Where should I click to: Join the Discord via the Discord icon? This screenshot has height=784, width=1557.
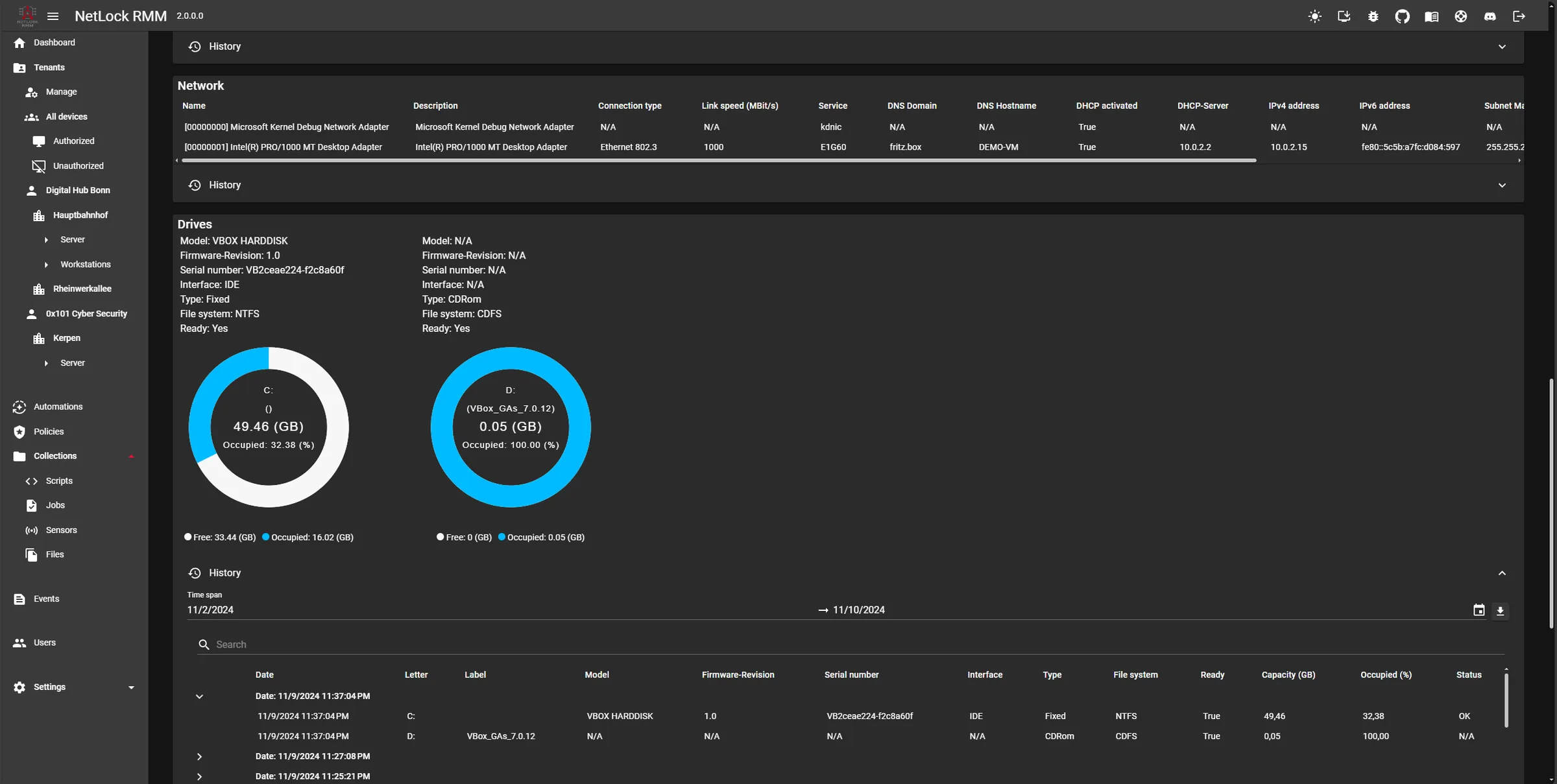(1490, 16)
